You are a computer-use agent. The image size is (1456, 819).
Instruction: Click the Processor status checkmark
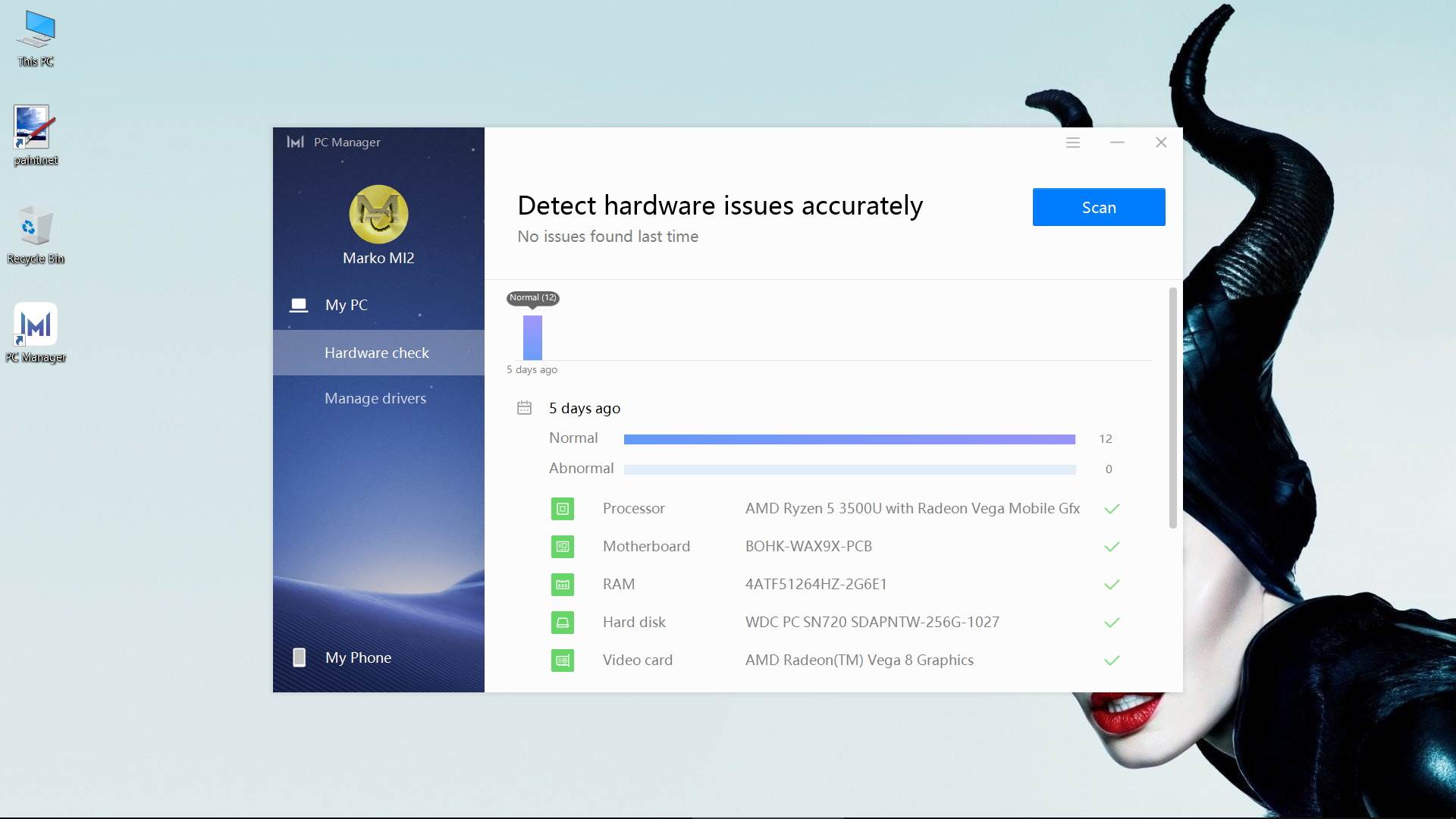click(x=1112, y=509)
